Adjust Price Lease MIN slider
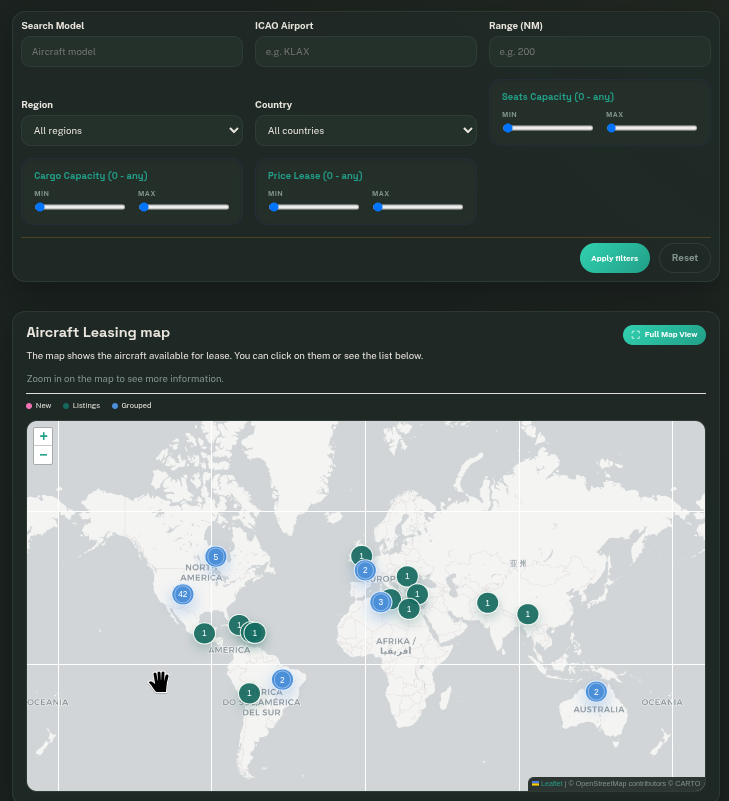This screenshot has height=801, width=729. tap(314, 207)
